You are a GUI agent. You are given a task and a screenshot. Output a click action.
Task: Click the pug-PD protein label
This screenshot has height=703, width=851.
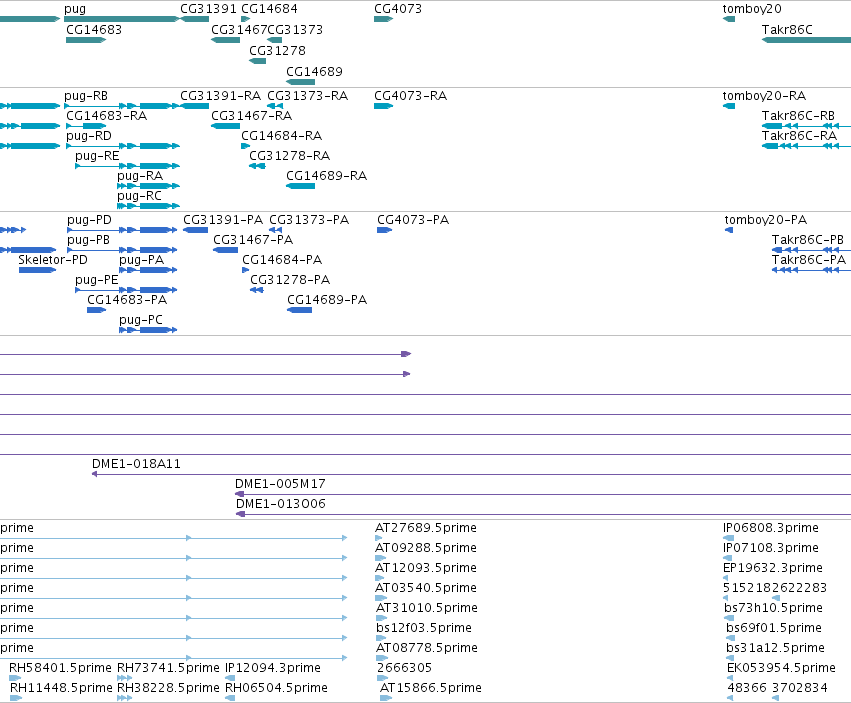click(x=90, y=220)
